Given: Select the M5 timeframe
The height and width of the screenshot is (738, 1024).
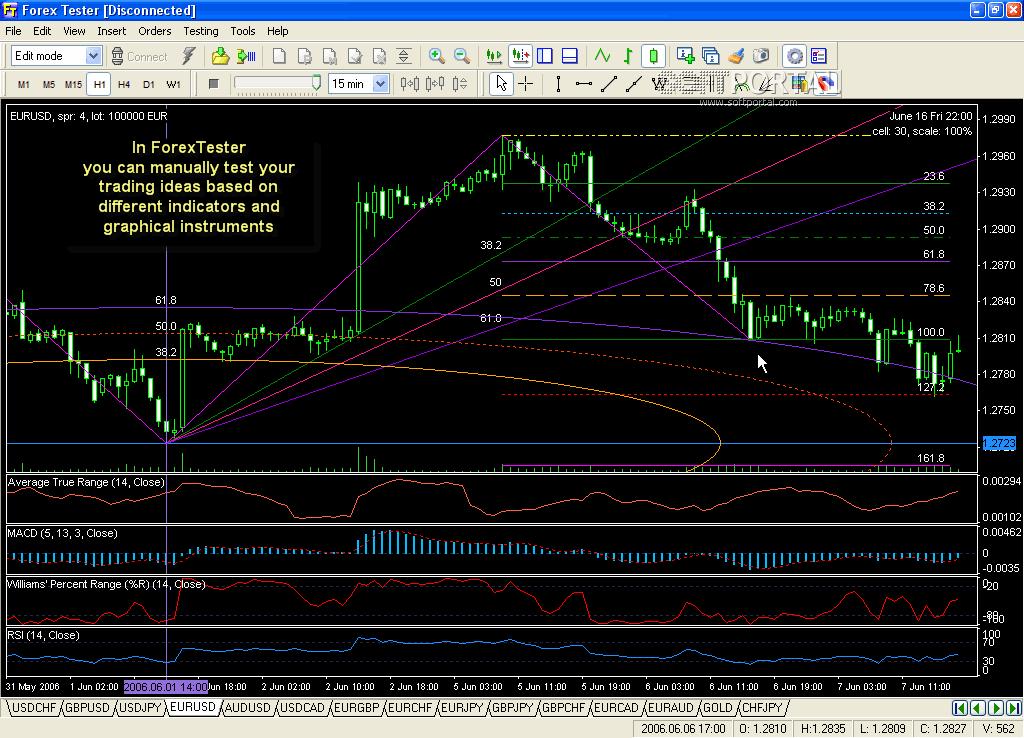Looking at the screenshot, I should (49, 84).
